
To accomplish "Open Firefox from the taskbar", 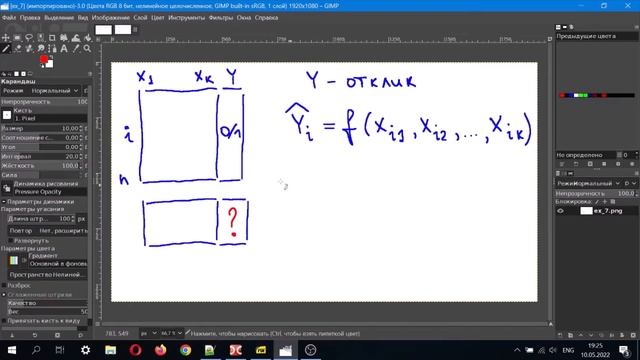I will 160,350.
